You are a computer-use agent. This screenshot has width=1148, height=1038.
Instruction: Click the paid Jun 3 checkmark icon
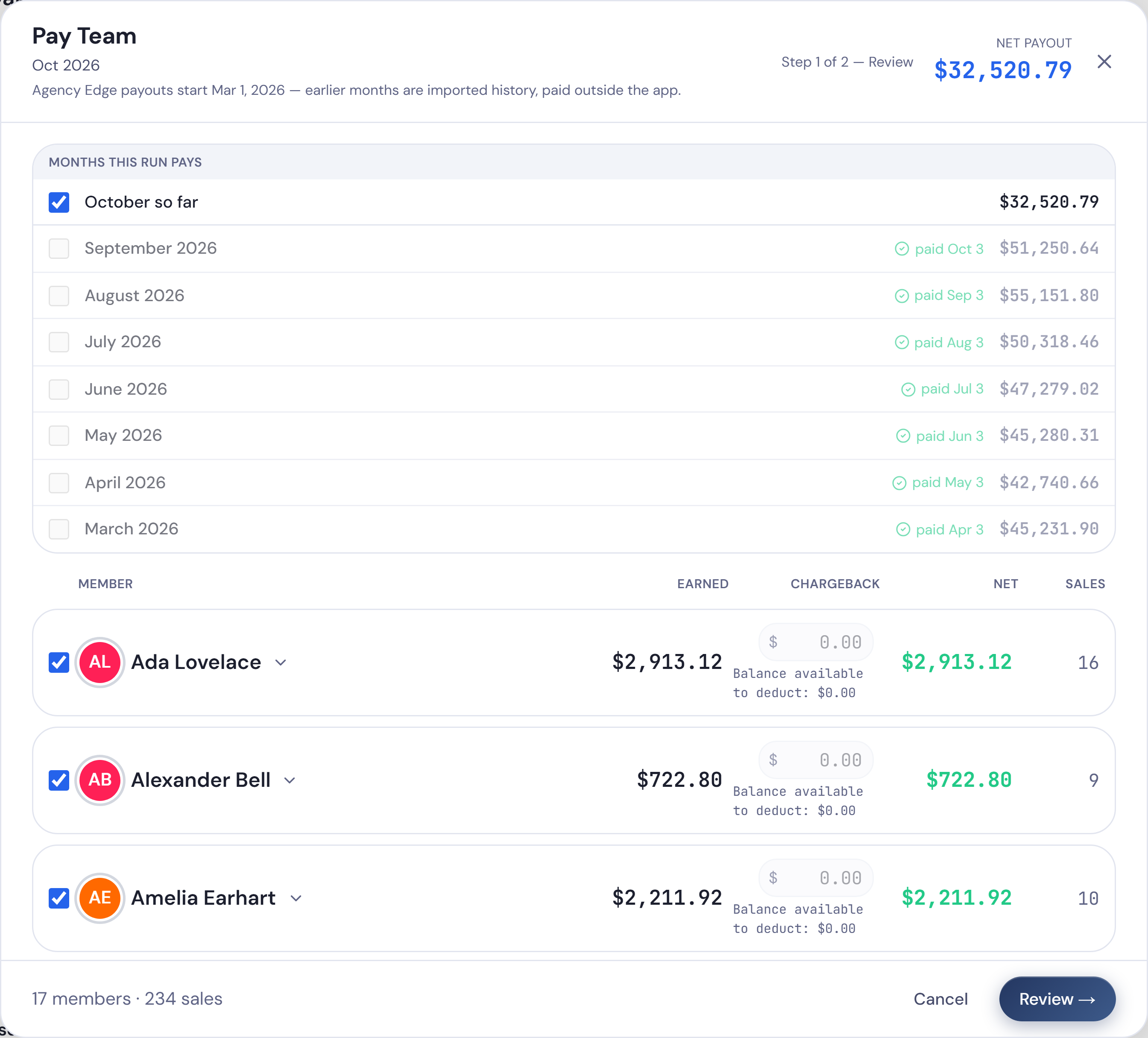tap(903, 436)
